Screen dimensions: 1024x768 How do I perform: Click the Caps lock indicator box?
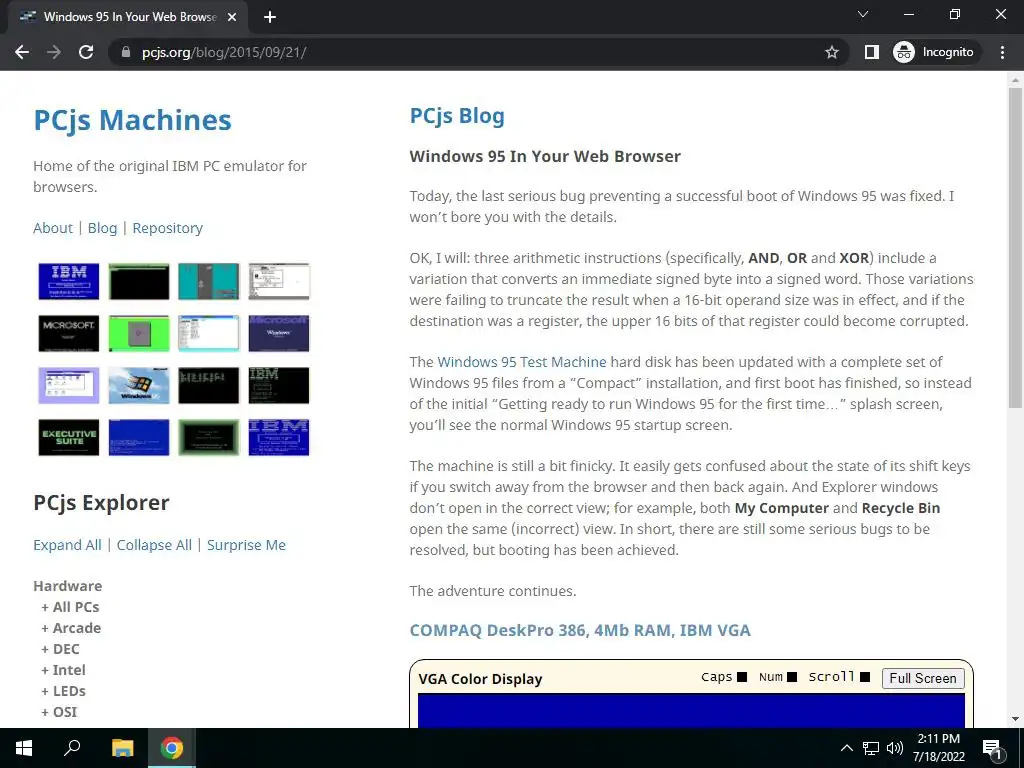[x=742, y=677]
